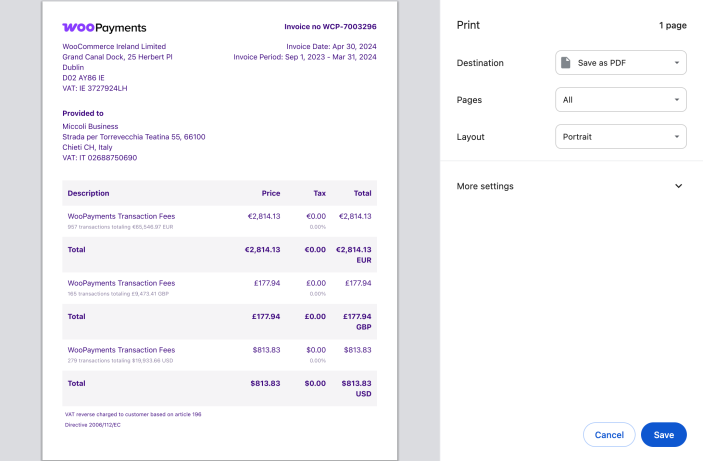Select the VAT number IE 3727924LH text
Image resolution: width=703 pixels, height=461 pixels.
point(95,88)
